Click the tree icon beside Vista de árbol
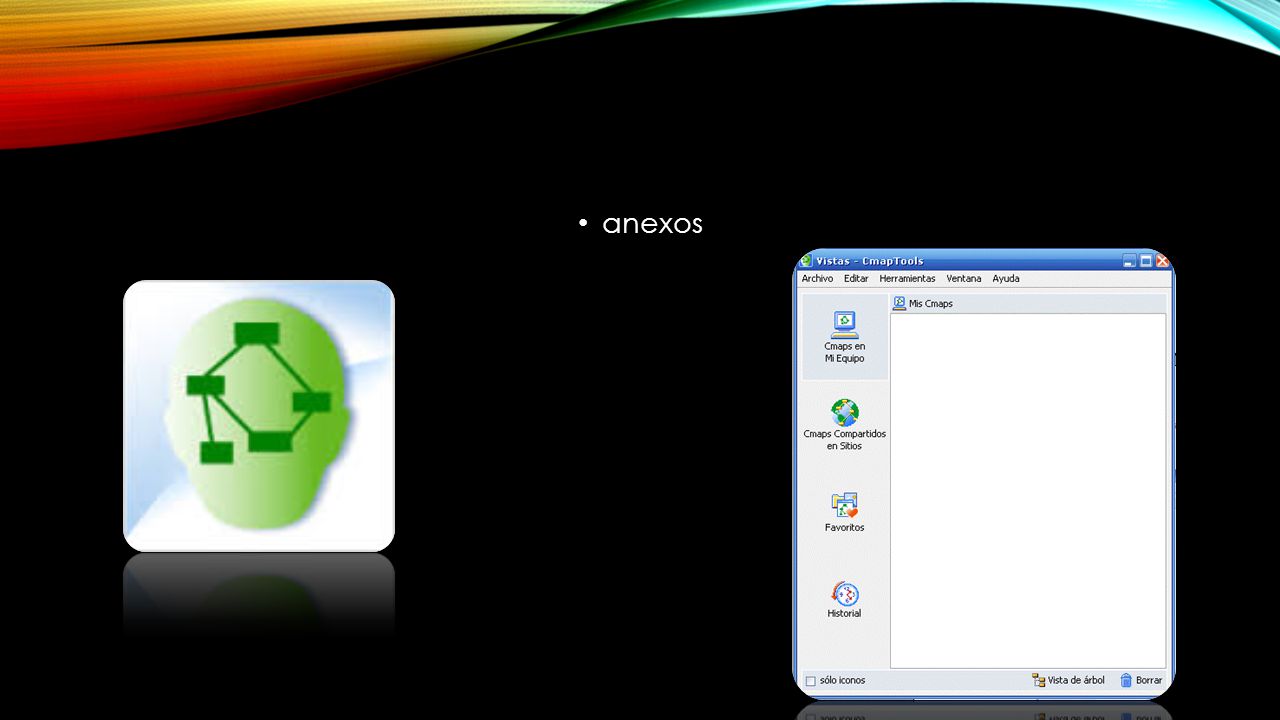Viewport: 1280px width, 720px height. coord(1038,680)
